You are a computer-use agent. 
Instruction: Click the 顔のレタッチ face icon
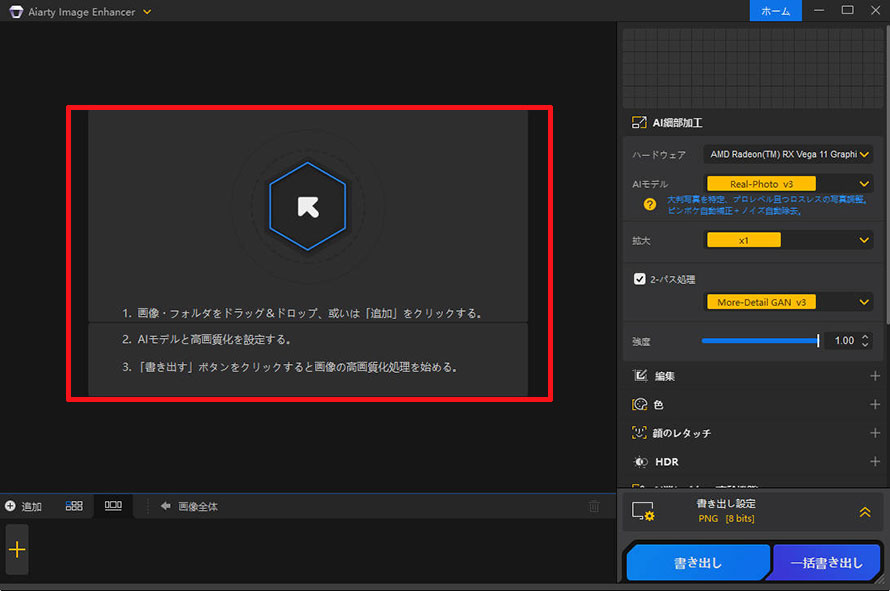point(640,433)
